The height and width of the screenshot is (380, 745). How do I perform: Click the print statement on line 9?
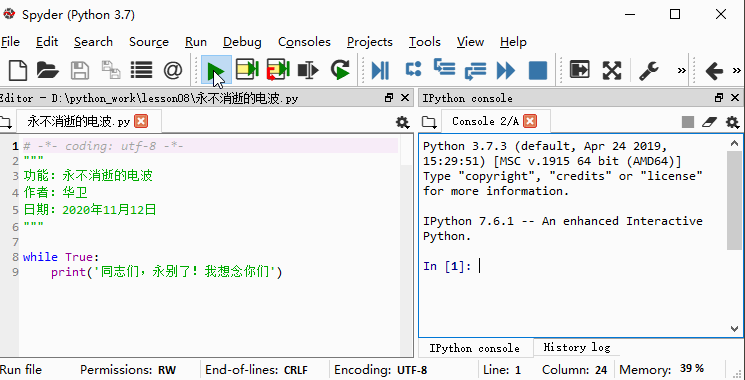tap(166, 272)
